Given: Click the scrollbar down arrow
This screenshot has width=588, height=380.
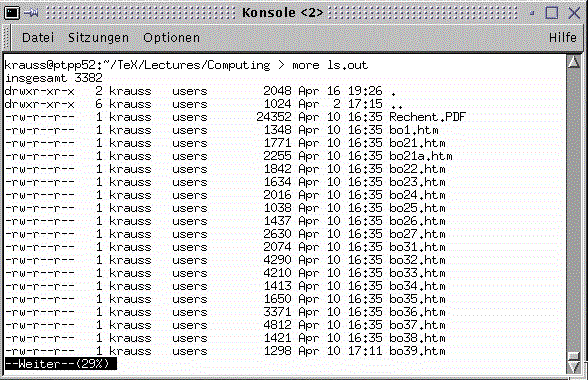Looking at the screenshot, I should [x=573, y=366].
